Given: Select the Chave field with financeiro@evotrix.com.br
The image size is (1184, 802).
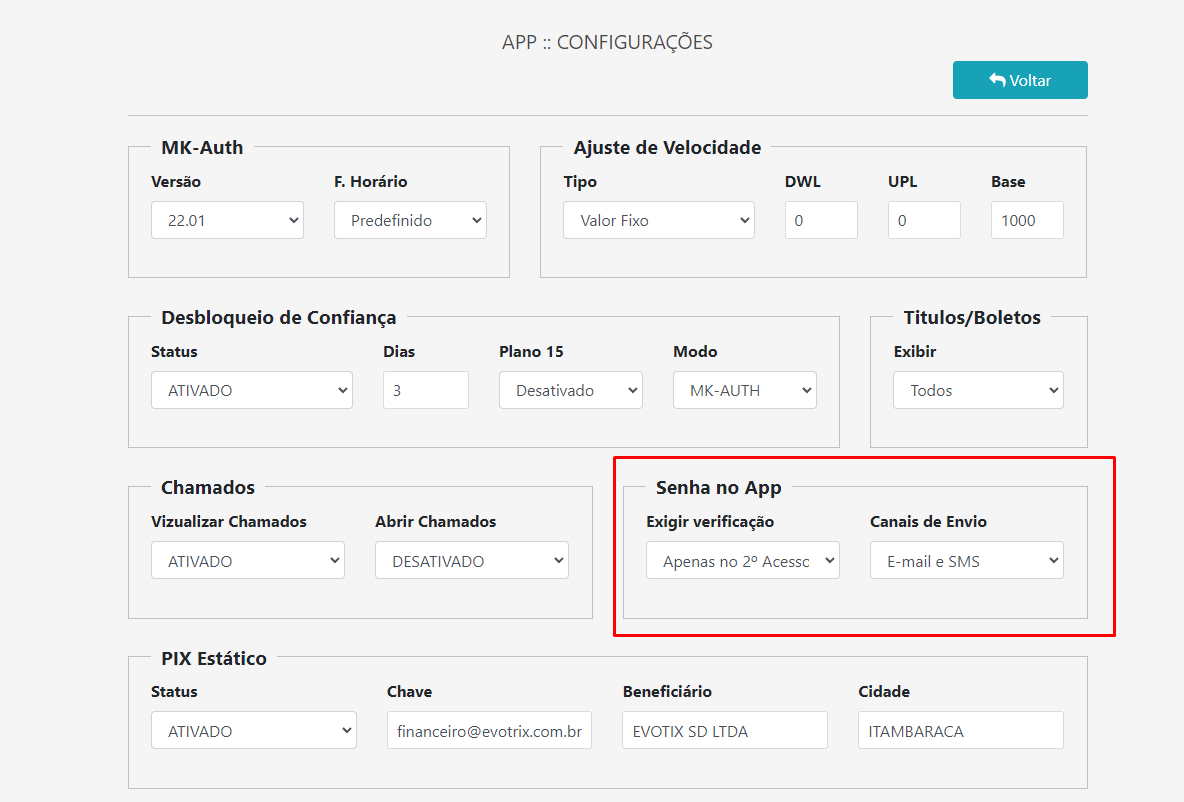Looking at the screenshot, I should pos(489,730).
